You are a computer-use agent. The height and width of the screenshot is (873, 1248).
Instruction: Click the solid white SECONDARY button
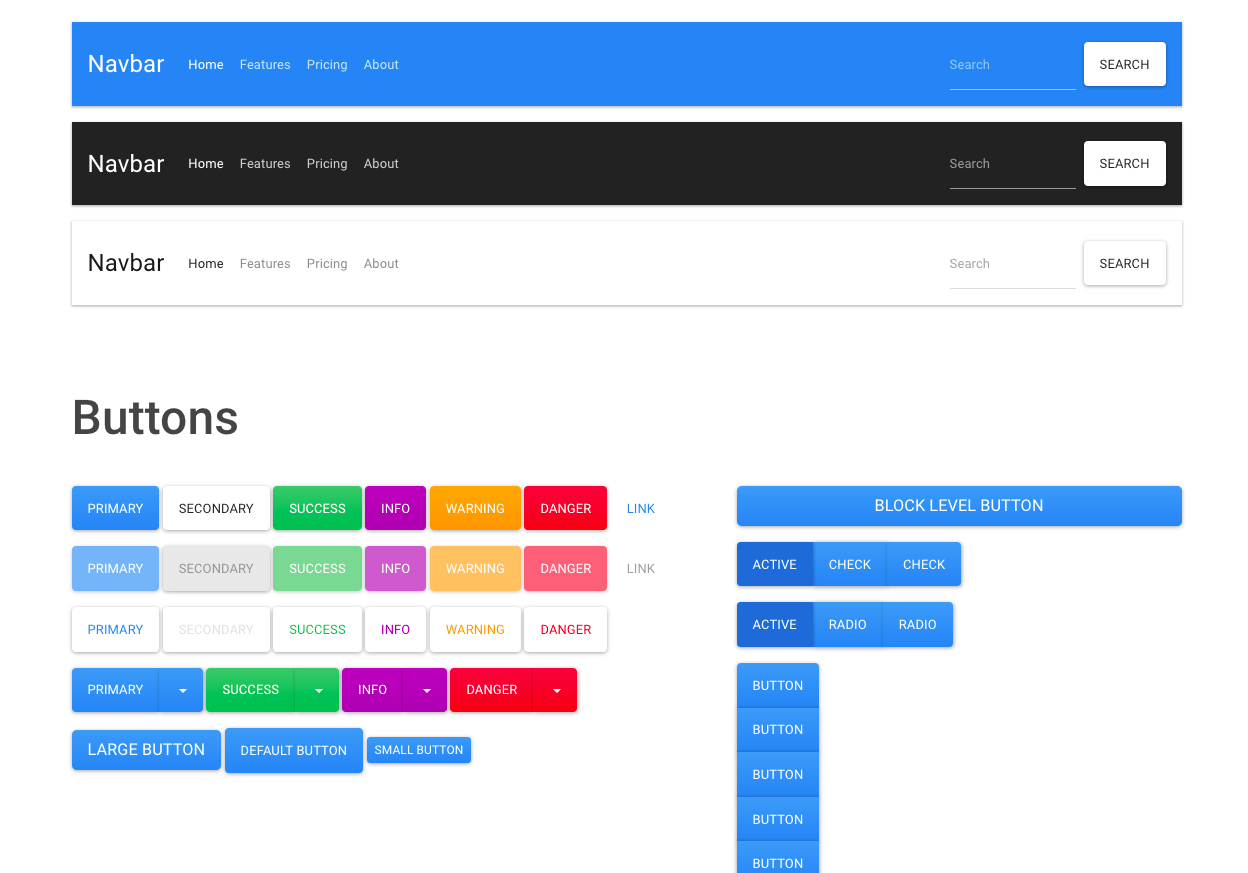(x=216, y=508)
